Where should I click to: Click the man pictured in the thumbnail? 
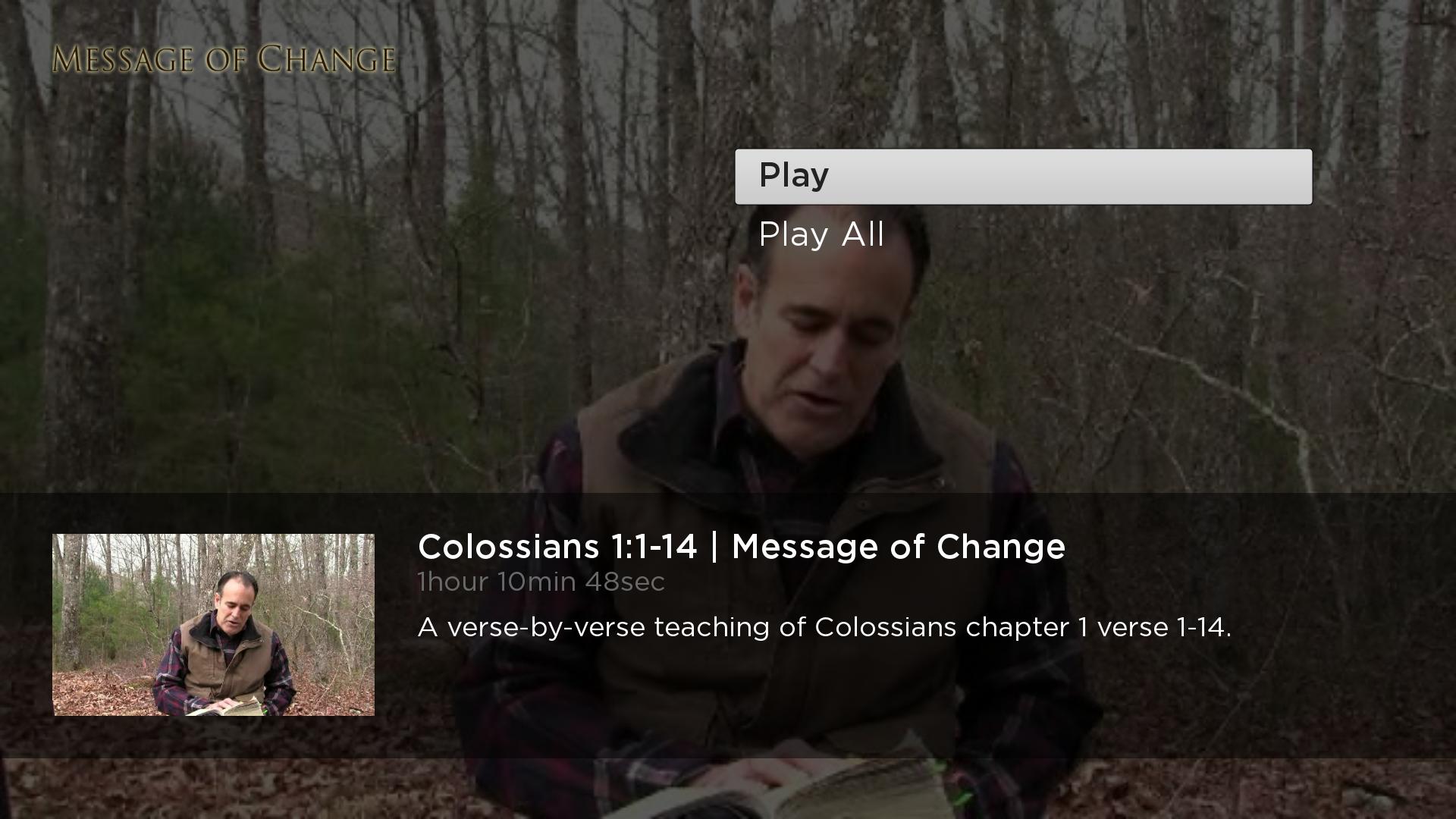[x=224, y=645]
